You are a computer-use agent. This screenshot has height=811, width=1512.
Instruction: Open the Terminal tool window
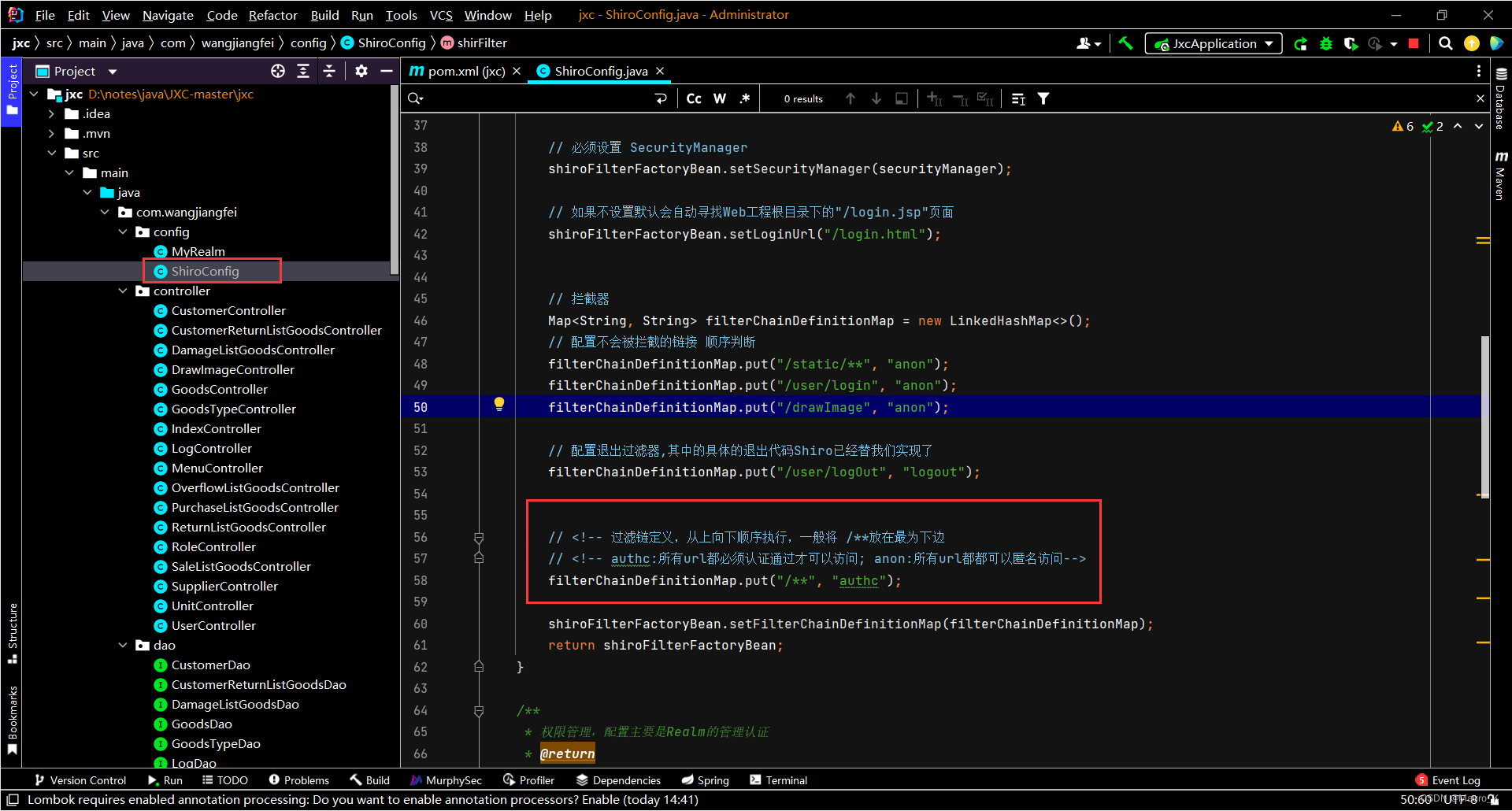click(x=778, y=780)
